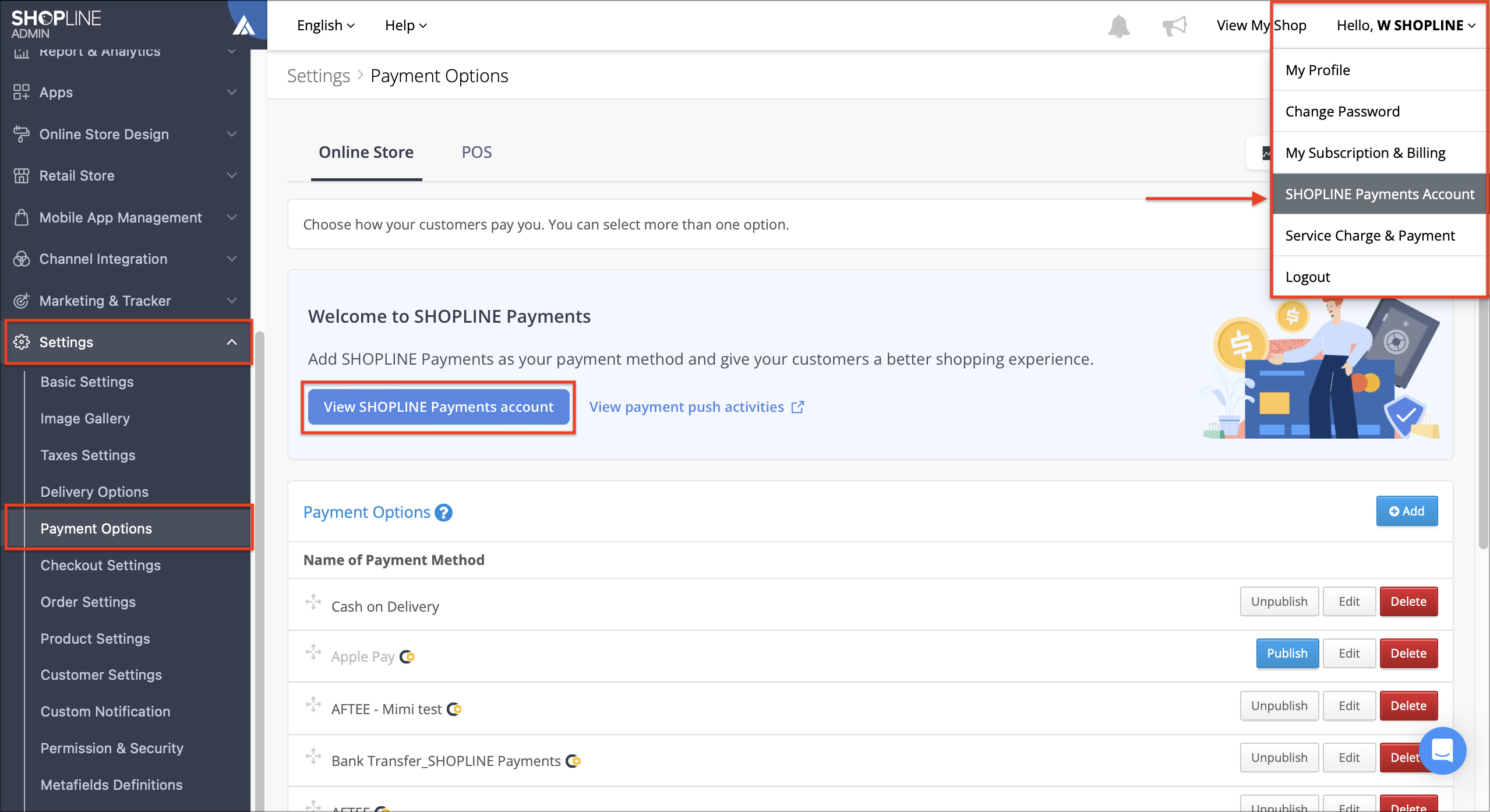Switch to the POS tab
Viewport: 1490px width, 812px height.
(x=476, y=153)
